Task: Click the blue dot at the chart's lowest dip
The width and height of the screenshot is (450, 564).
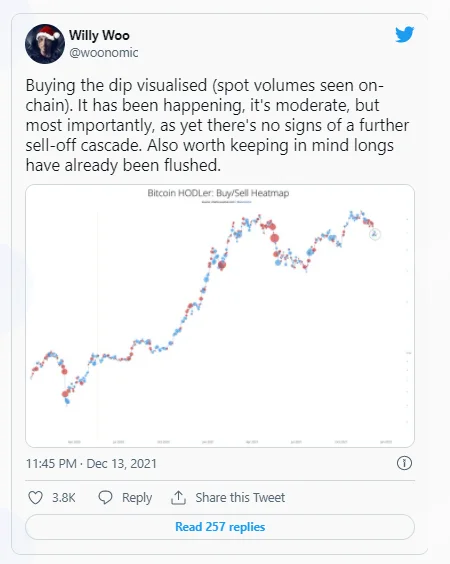Action: 67,401
